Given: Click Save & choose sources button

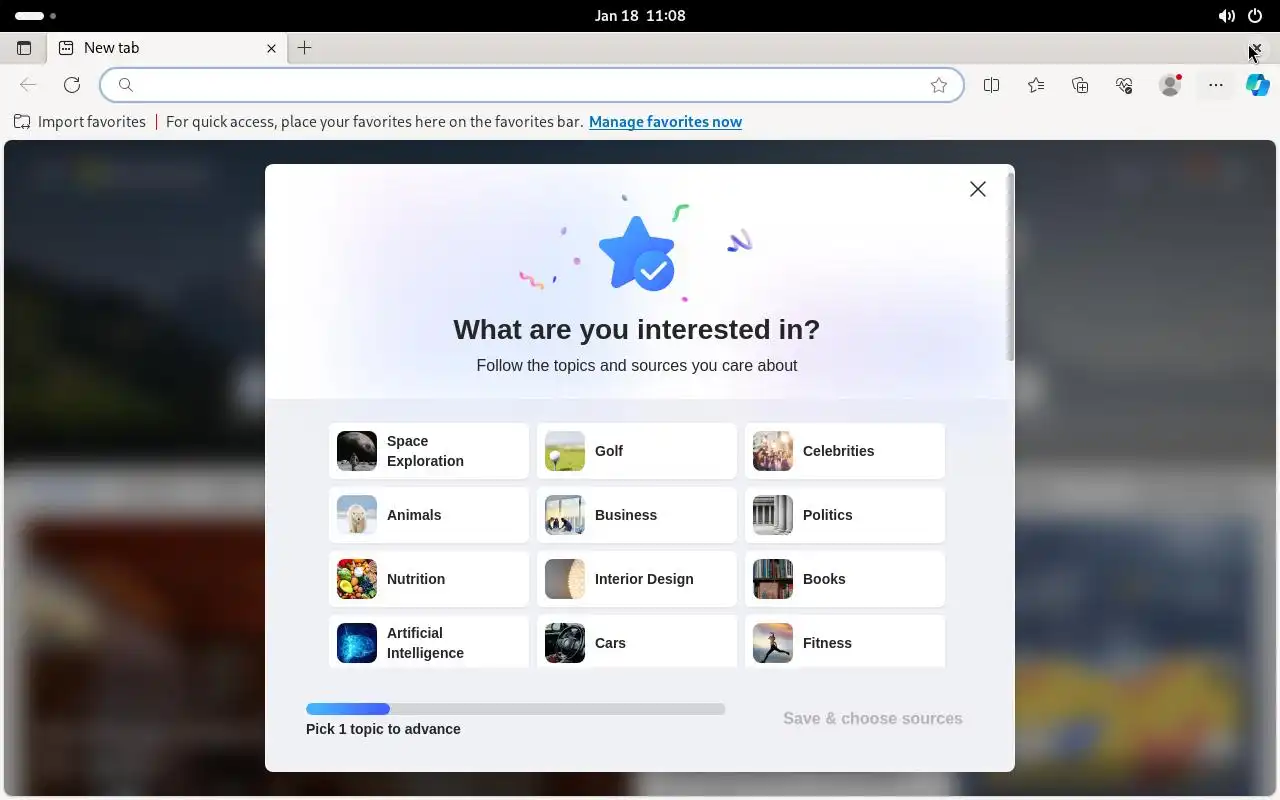Looking at the screenshot, I should (873, 718).
